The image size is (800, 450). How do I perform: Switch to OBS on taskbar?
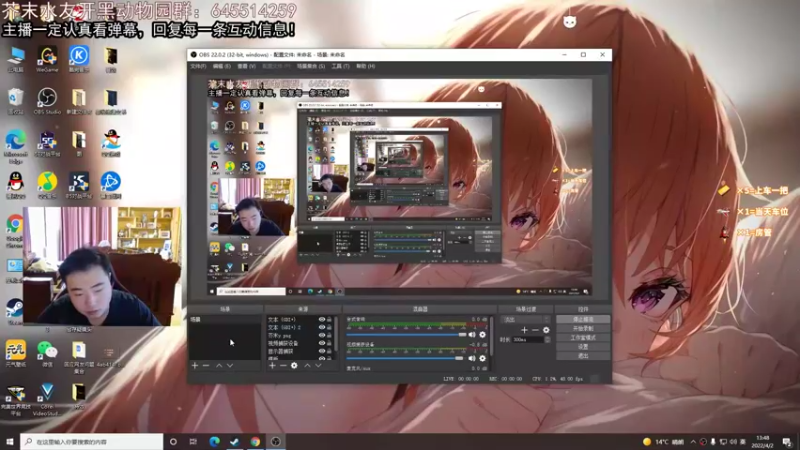pos(276,442)
